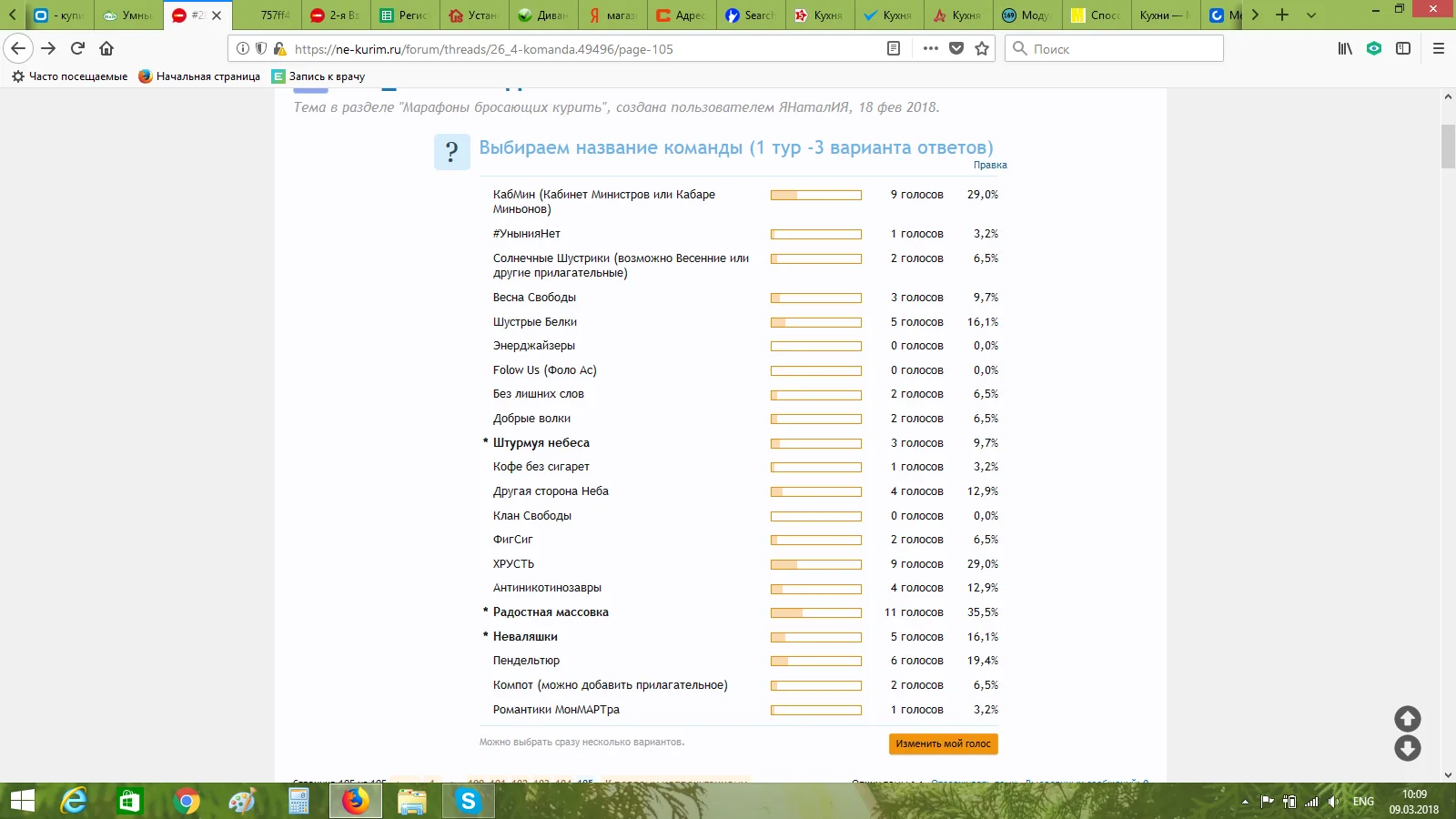Viewport: 1456px width, 819px height.
Task: Open the Calculator from the taskbar
Action: [299, 801]
